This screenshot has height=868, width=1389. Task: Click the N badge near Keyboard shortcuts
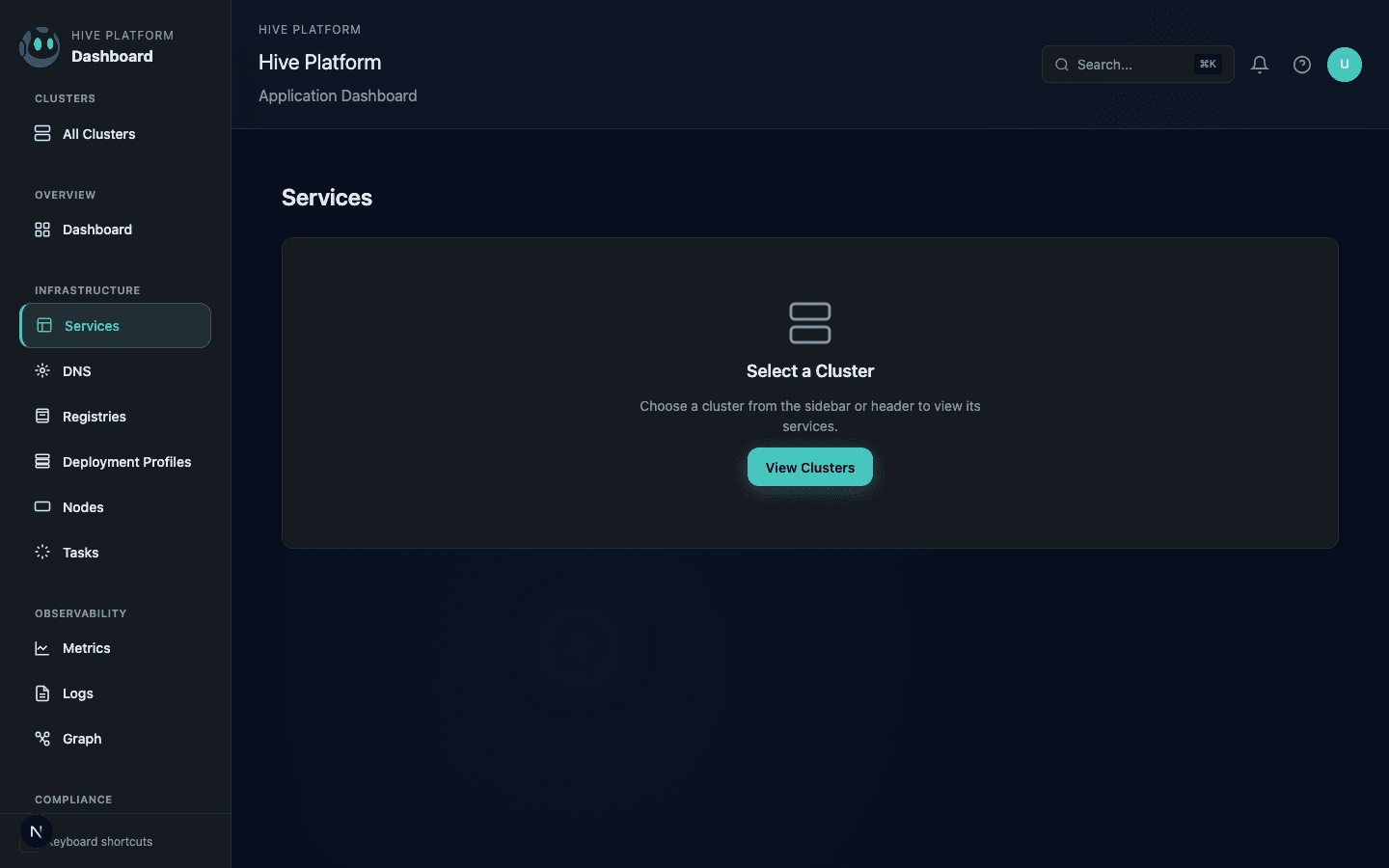[x=35, y=830]
